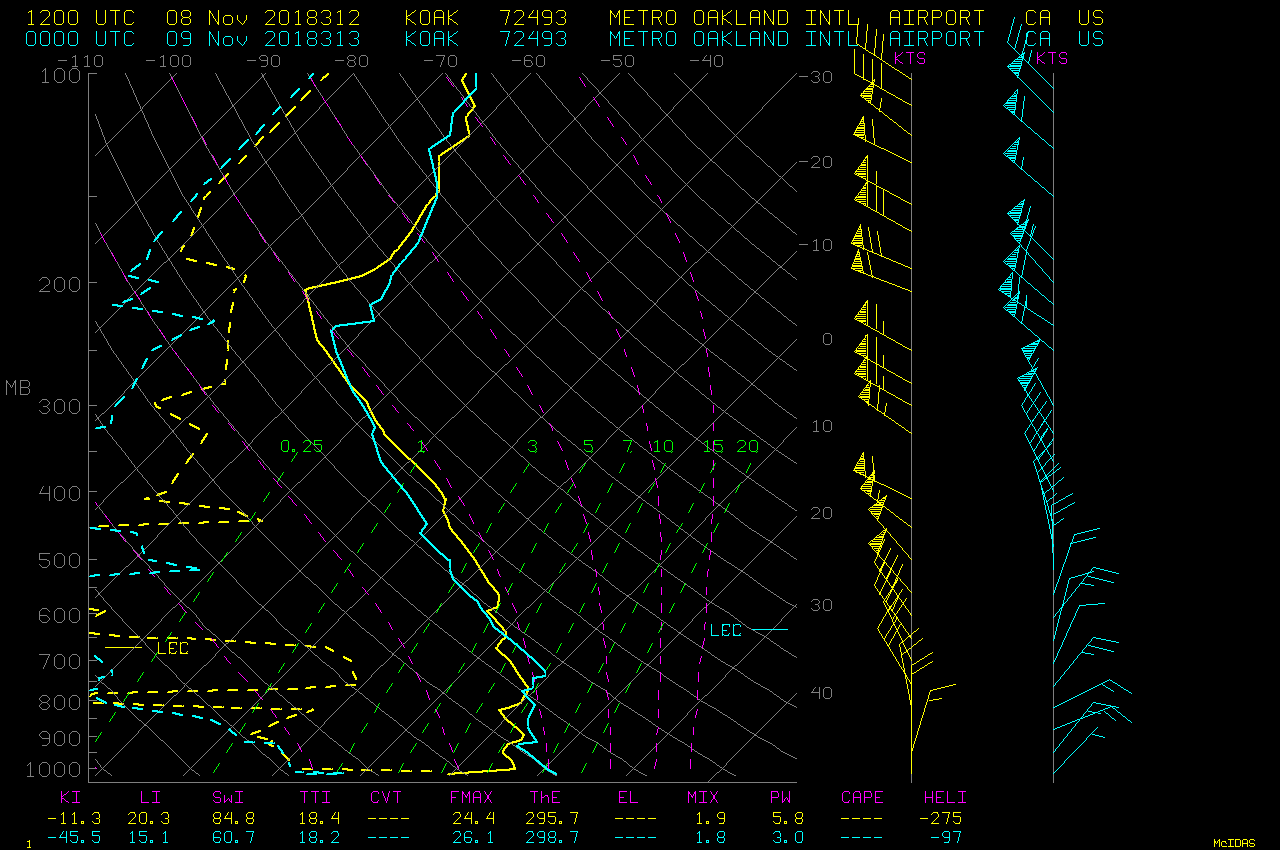Click the yellow HELI value -275
1280x850 pixels.
pos(945,818)
